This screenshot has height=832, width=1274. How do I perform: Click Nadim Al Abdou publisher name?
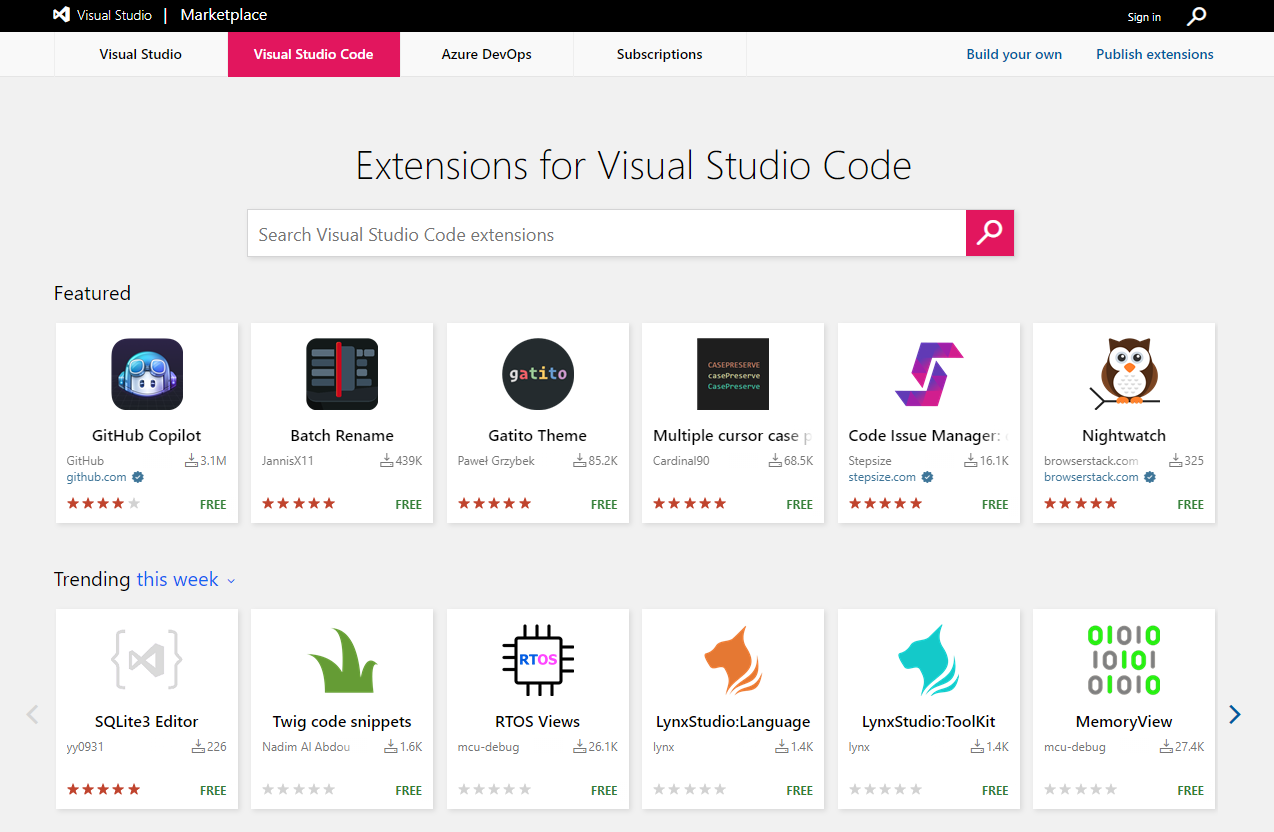point(306,747)
